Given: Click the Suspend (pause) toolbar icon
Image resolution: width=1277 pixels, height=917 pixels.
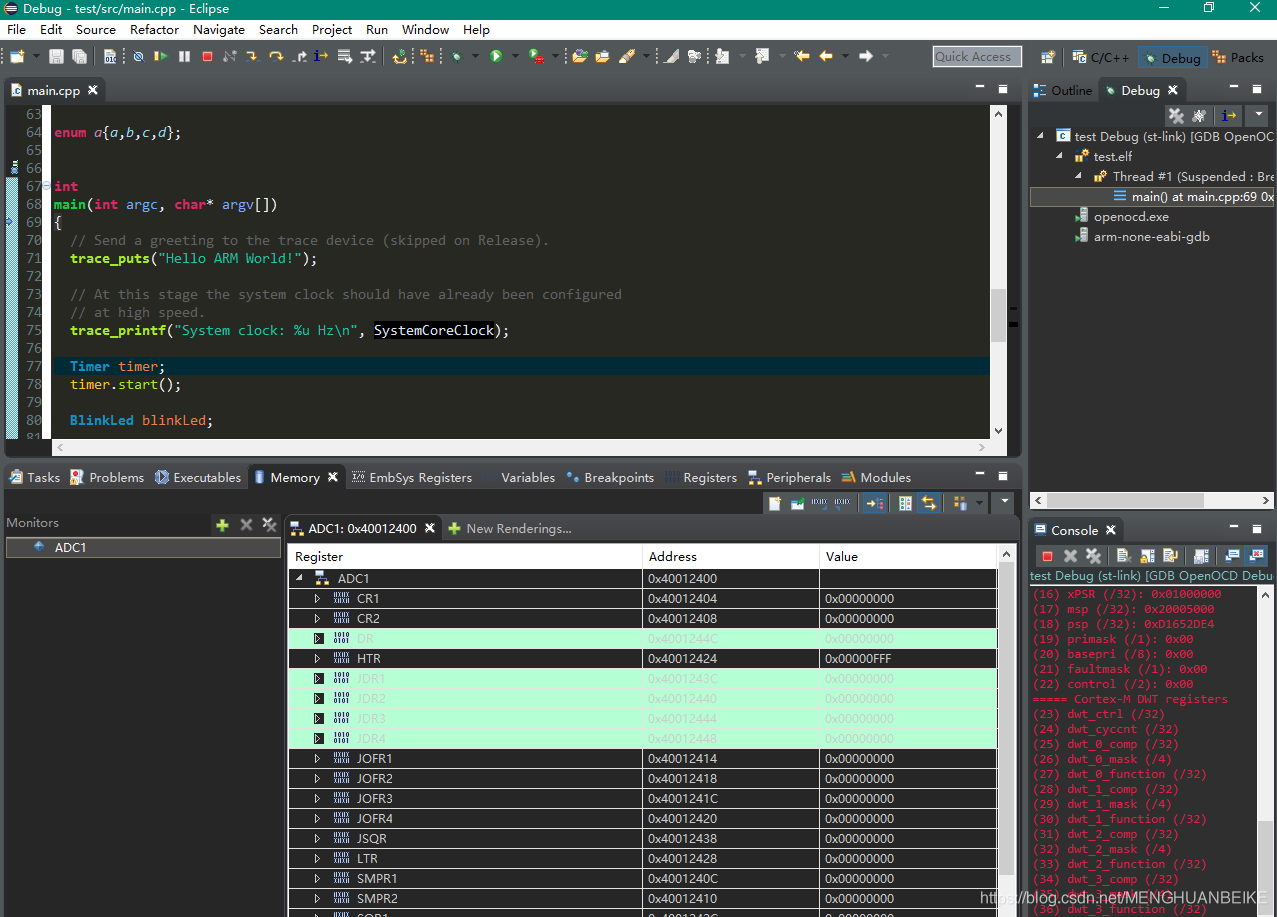Looking at the screenshot, I should pos(184,57).
